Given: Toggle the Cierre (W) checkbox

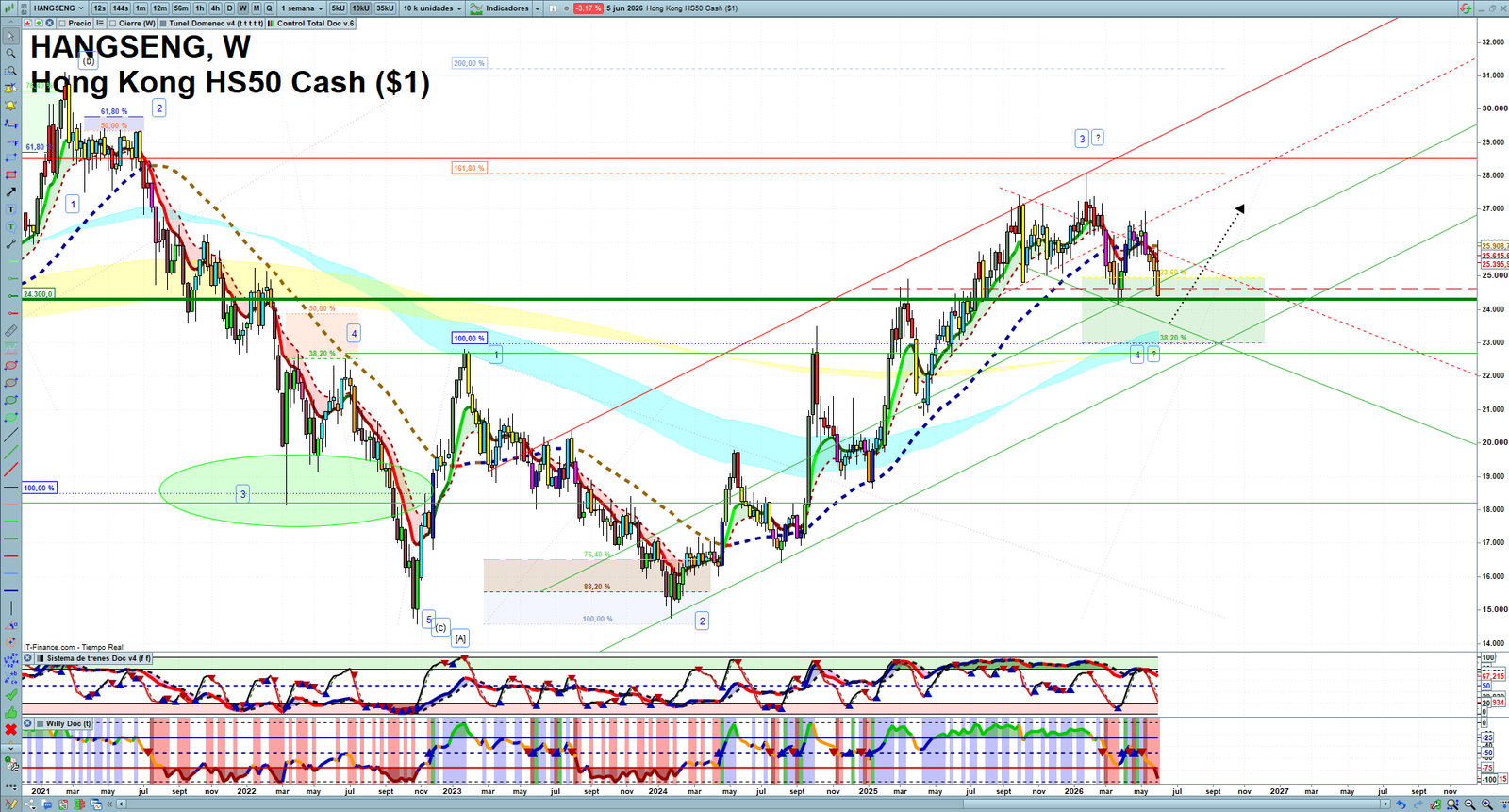Looking at the screenshot, I should [x=113, y=23].
